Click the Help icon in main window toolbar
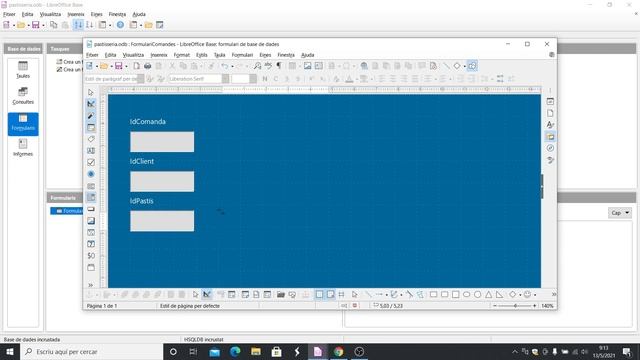This screenshot has height=360, width=640. (x=120, y=25)
